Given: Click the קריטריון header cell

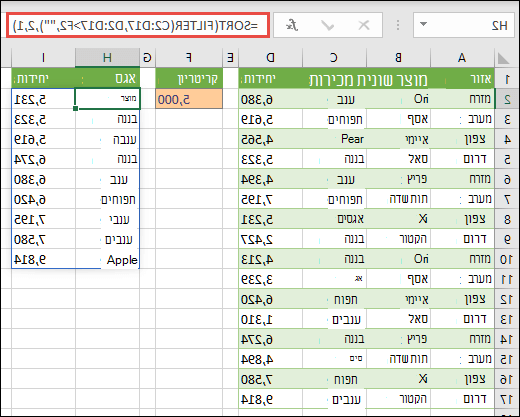Looking at the screenshot, I should tap(189, 79).
